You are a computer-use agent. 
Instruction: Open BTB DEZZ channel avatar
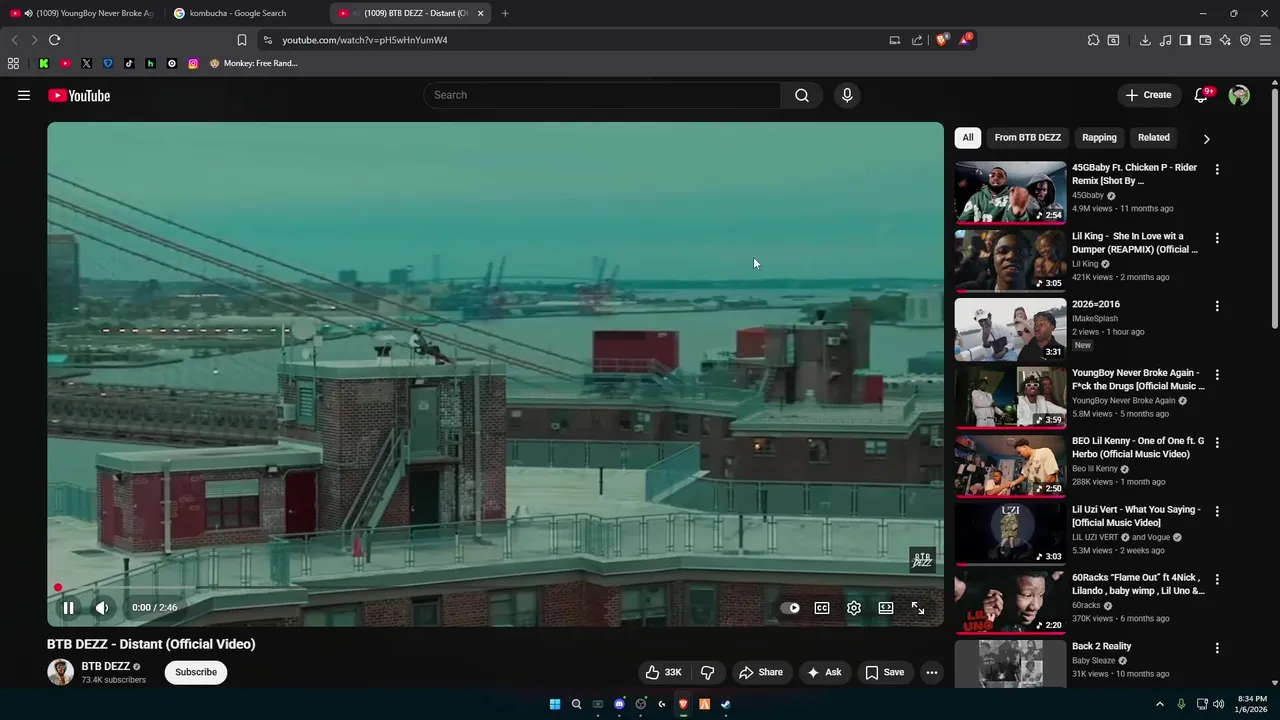(60, 672)
